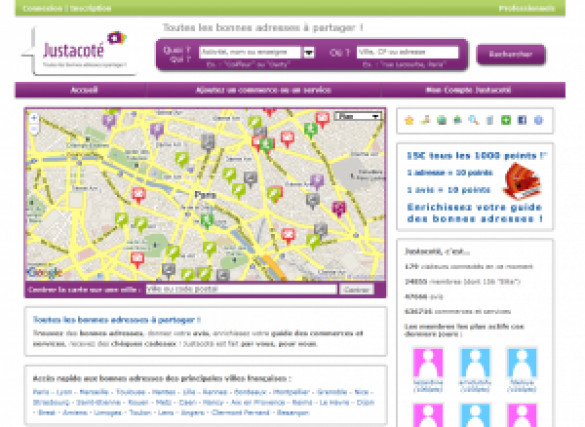Click the magnifying glass icon in the icon bar
Screen dimensions: 585x427
click(474, 120)
